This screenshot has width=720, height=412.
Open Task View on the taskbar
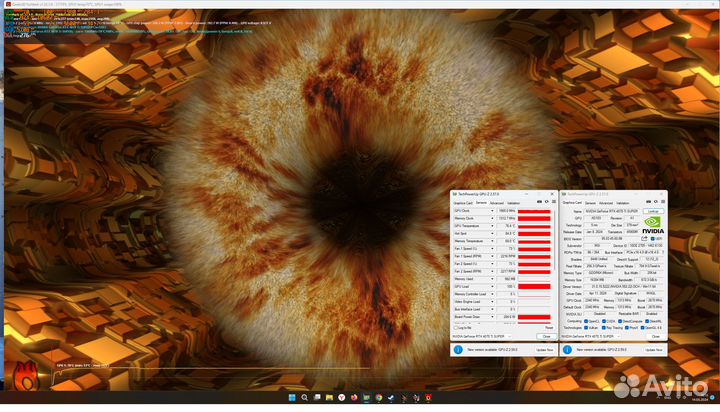tap(316, 397)
